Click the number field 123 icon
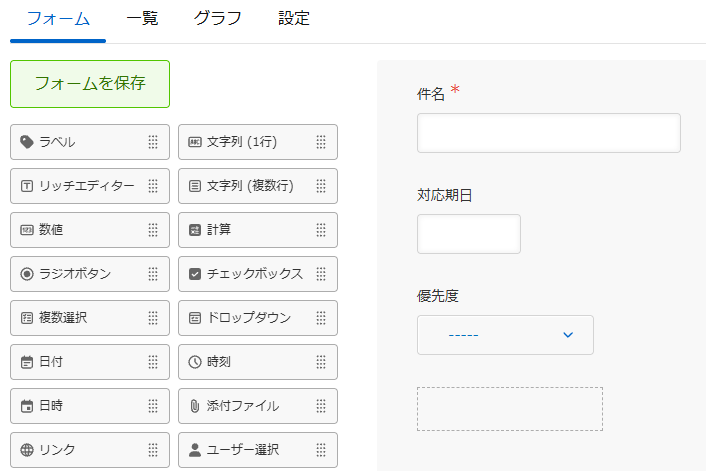706x471 pixels. (x=27, y=230)
